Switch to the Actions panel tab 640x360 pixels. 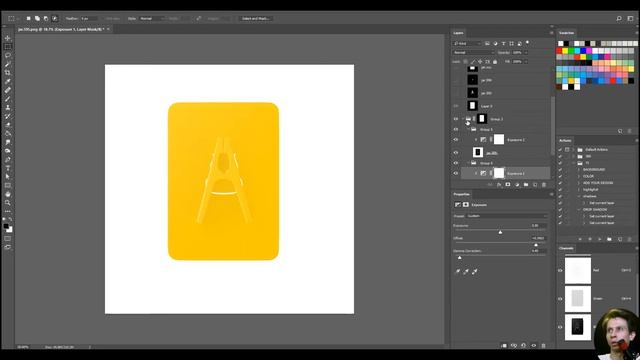coord(565,140)
